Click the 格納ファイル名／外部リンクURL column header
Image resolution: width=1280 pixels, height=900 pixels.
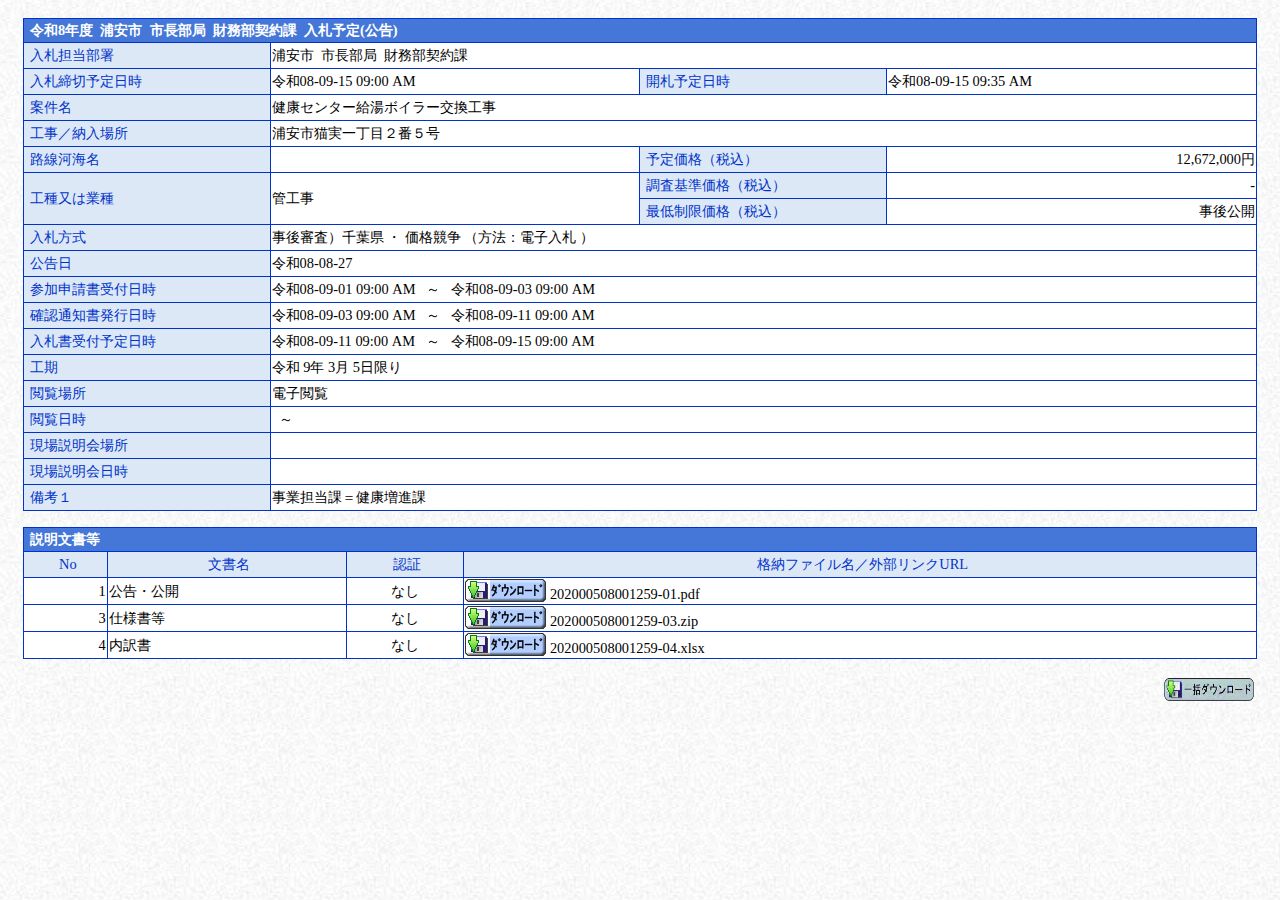coord(861,564)
